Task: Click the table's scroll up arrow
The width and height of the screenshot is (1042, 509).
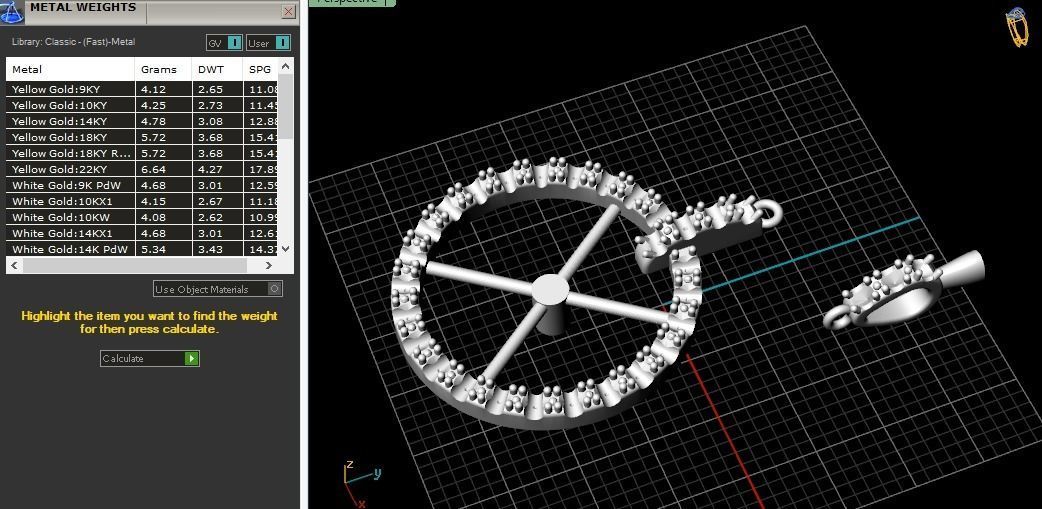Action: (286, 66)
